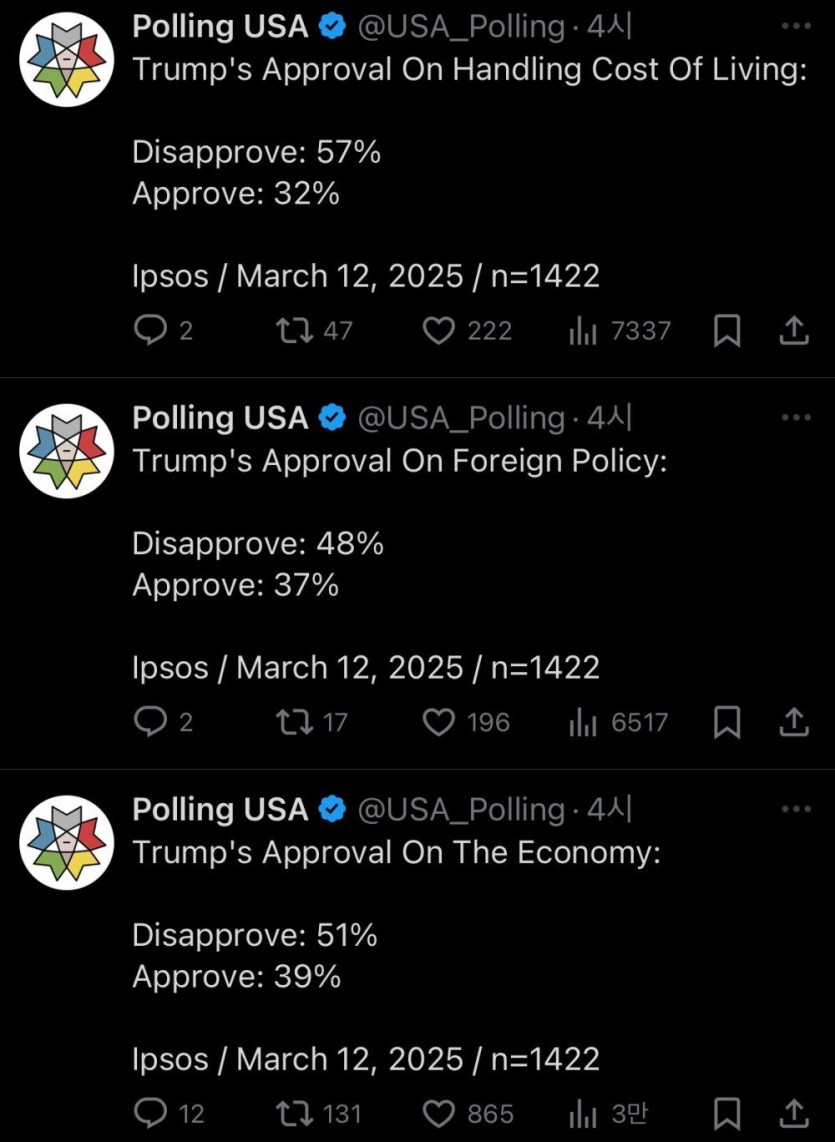
Task: Open more options on The Economy tweet
Action: click(795, 809)
